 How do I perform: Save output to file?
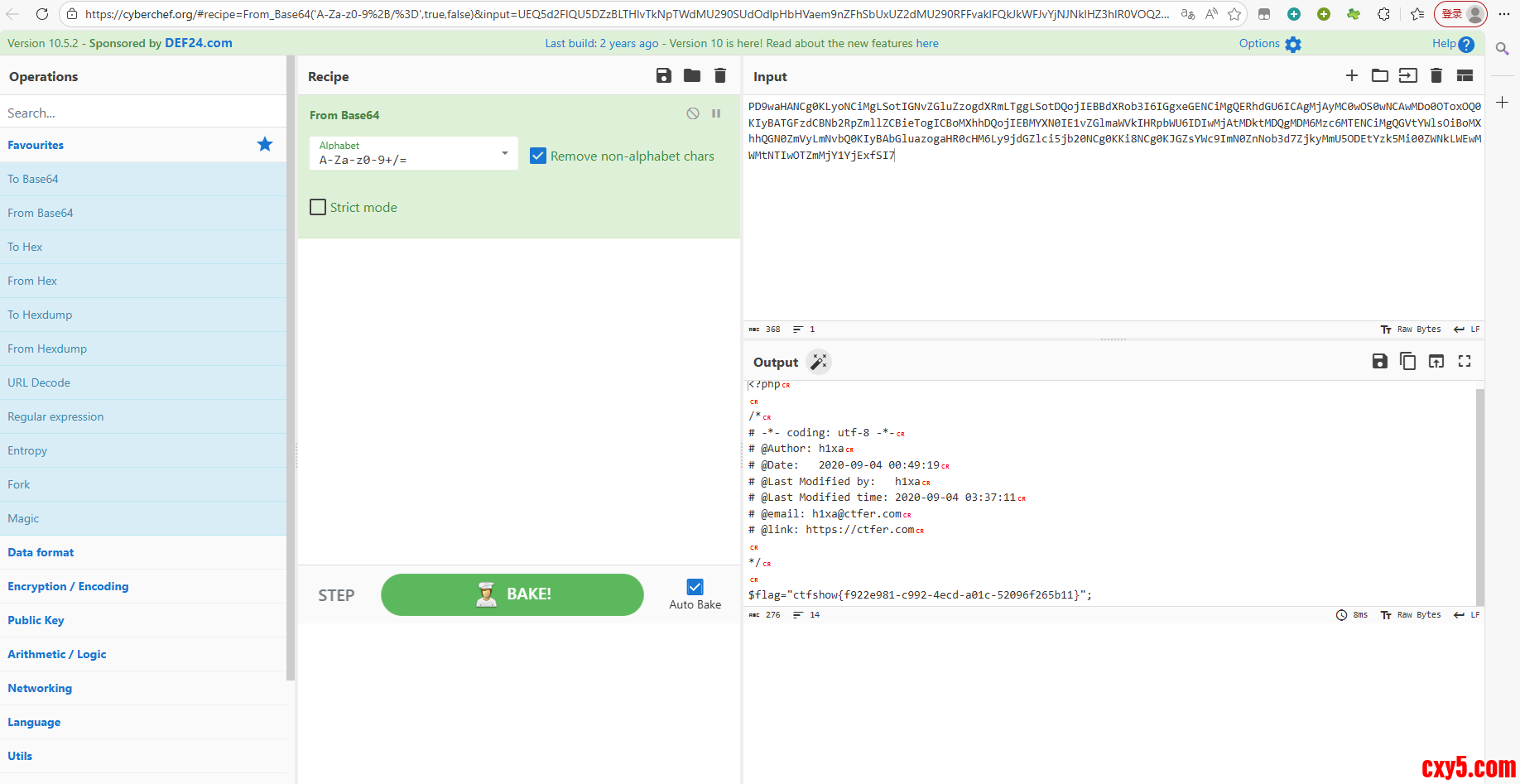pyautogui.click(x=1379, y=361)
